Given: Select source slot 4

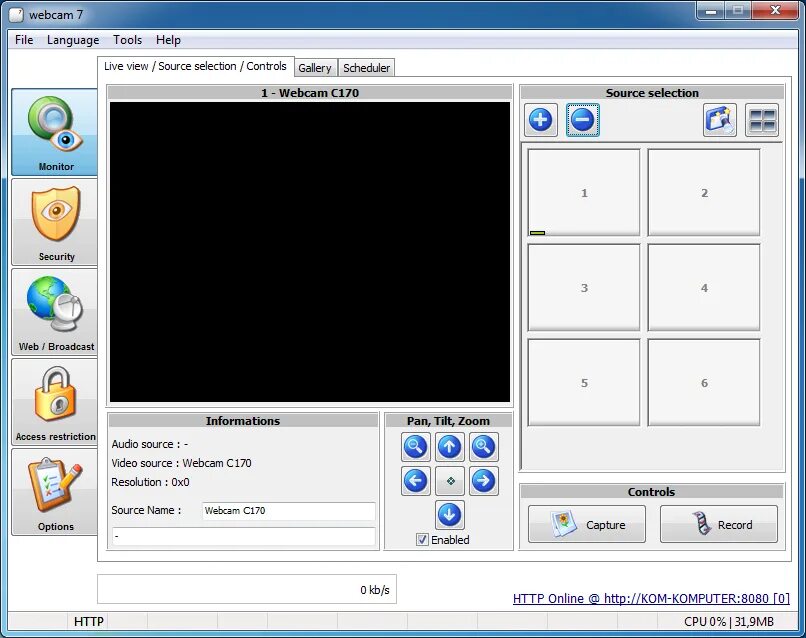Looking at the screenshot, I should tap(704, 288).
